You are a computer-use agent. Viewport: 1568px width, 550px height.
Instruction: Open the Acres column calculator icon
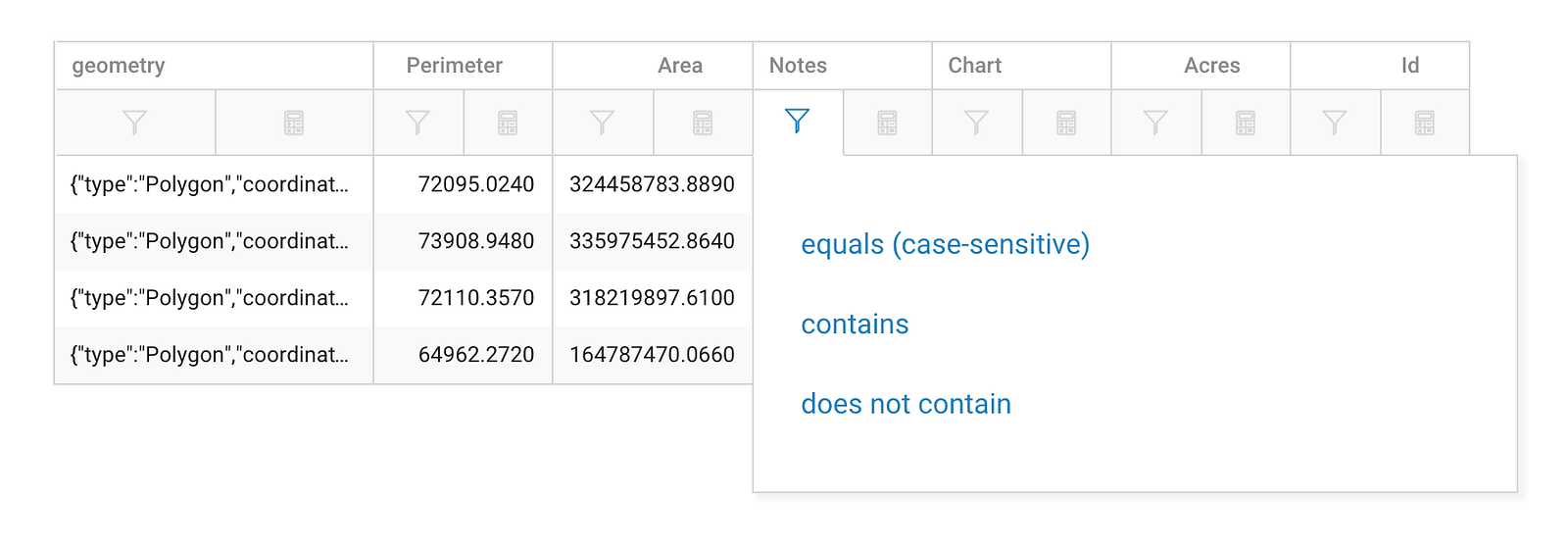pyautogui.click(x=1246, y=123)
